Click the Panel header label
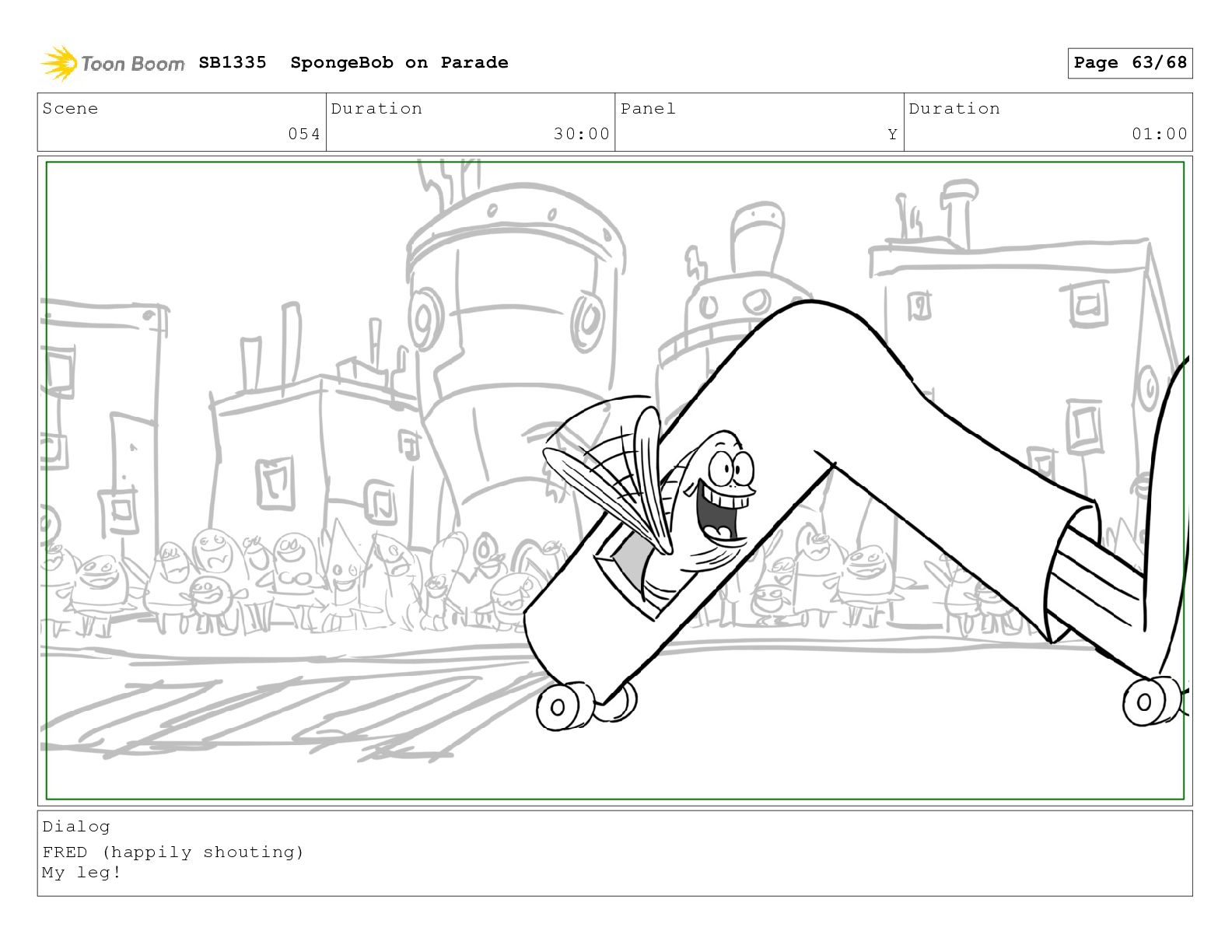Viewport: 1232px width, 952px height. [648, 108]
